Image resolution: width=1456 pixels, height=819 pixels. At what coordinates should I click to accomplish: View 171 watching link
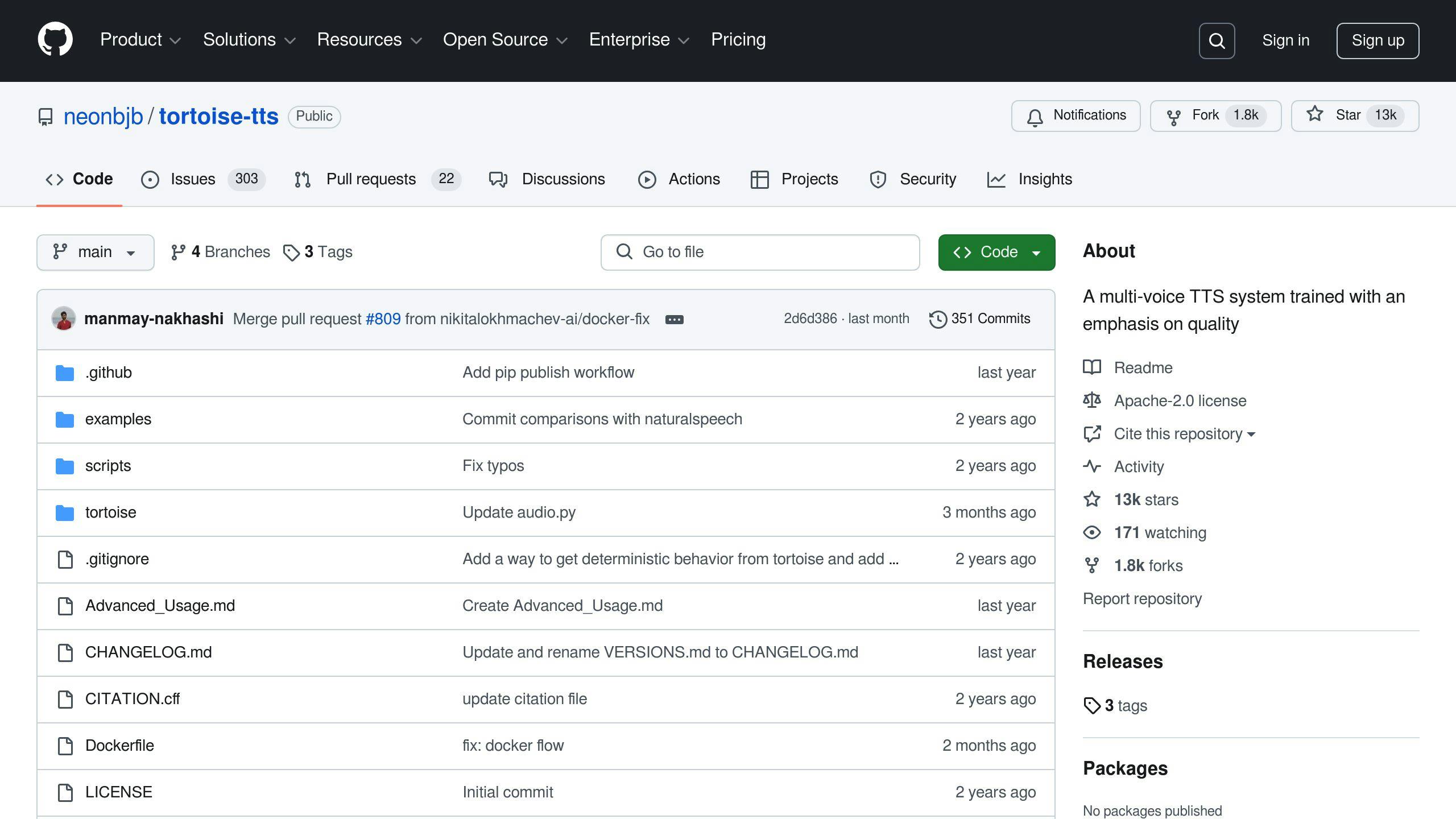[1144, 533]
